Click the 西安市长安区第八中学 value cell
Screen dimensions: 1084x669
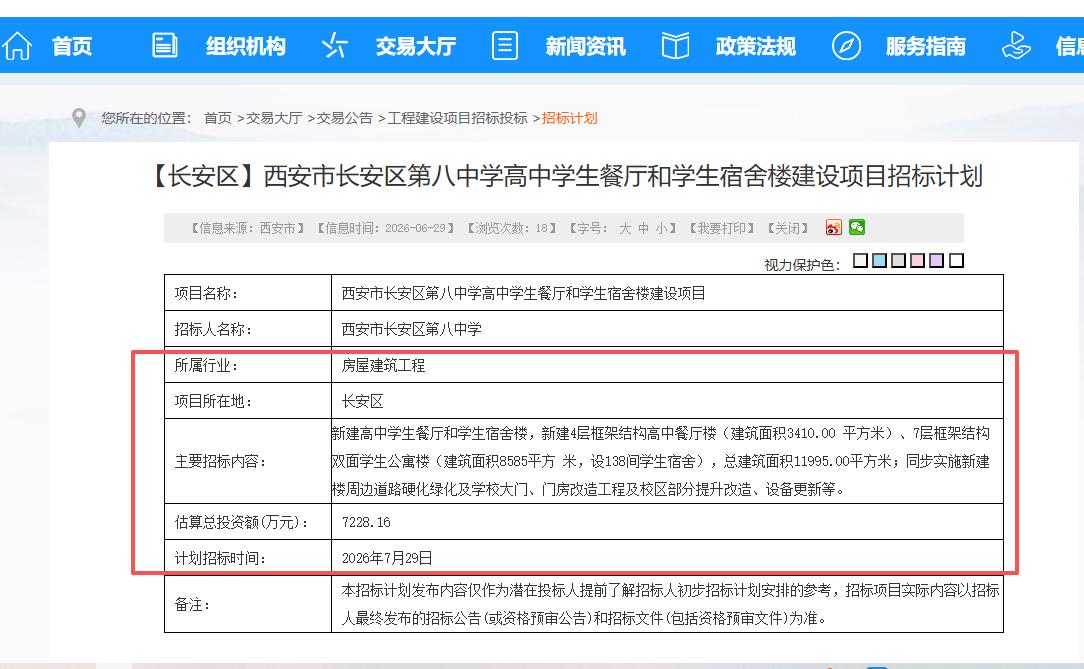[667, 329]
